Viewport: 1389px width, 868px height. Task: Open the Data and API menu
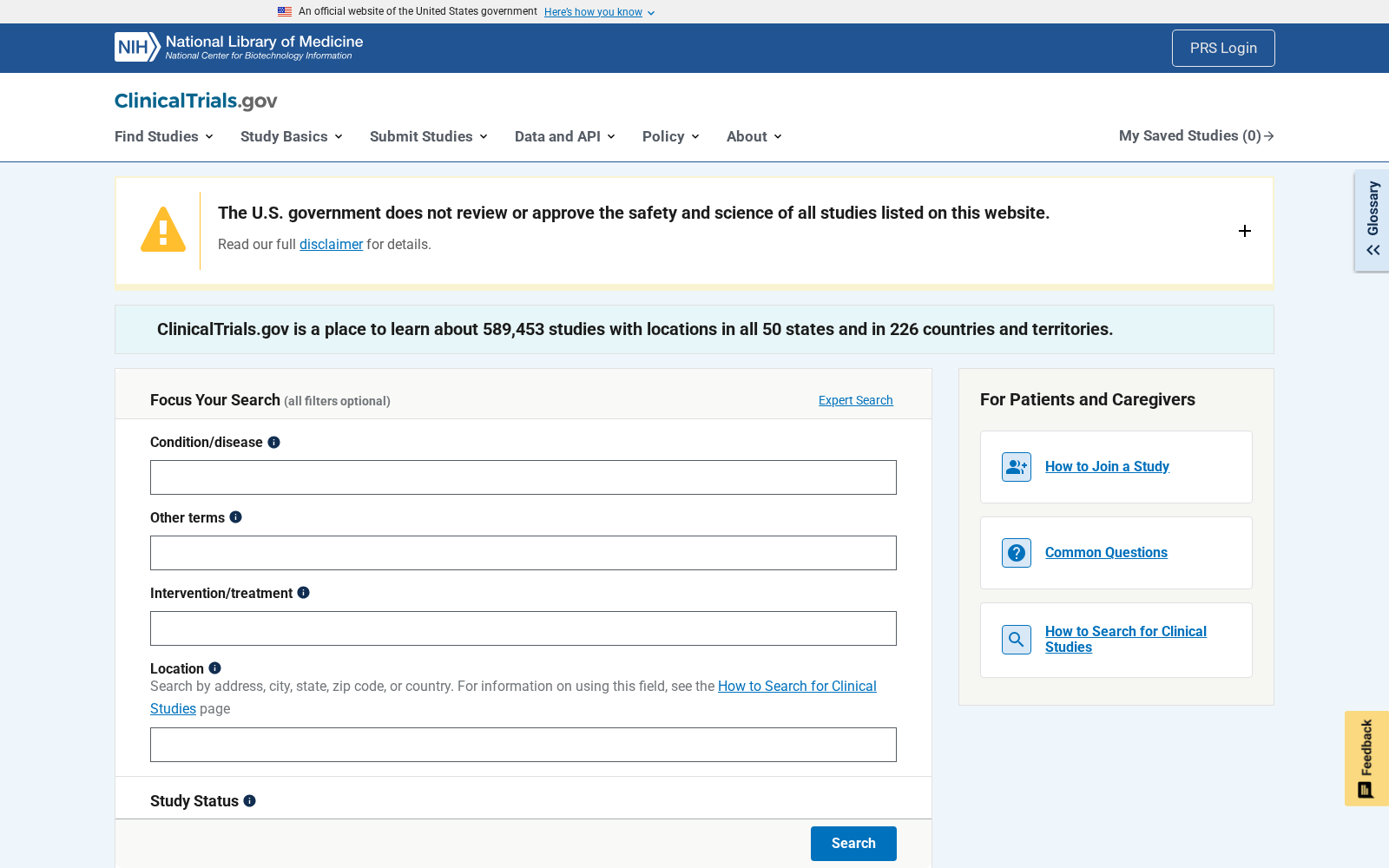(x=565, y=136)
